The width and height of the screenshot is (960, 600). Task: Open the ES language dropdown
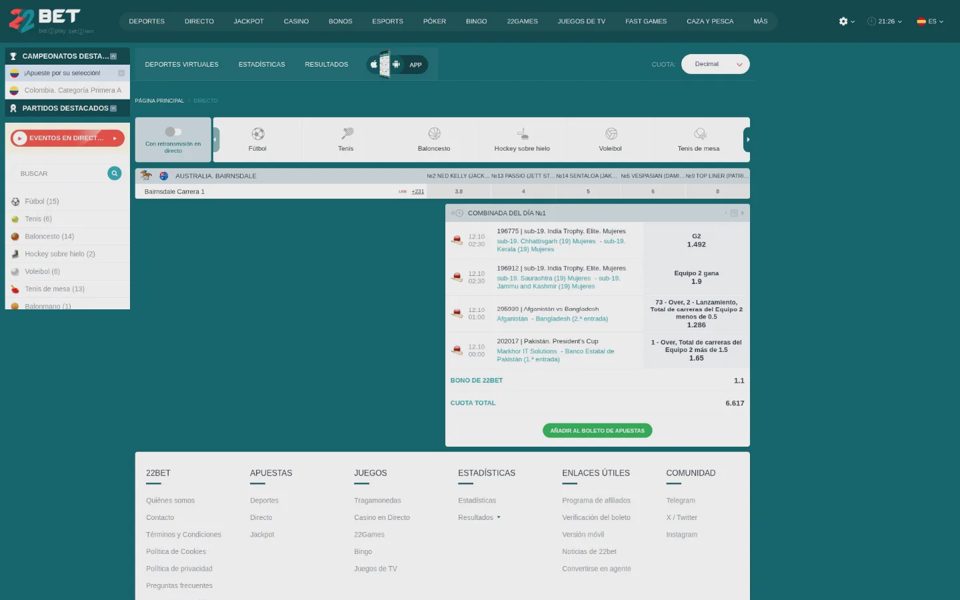tap(929, 21)
